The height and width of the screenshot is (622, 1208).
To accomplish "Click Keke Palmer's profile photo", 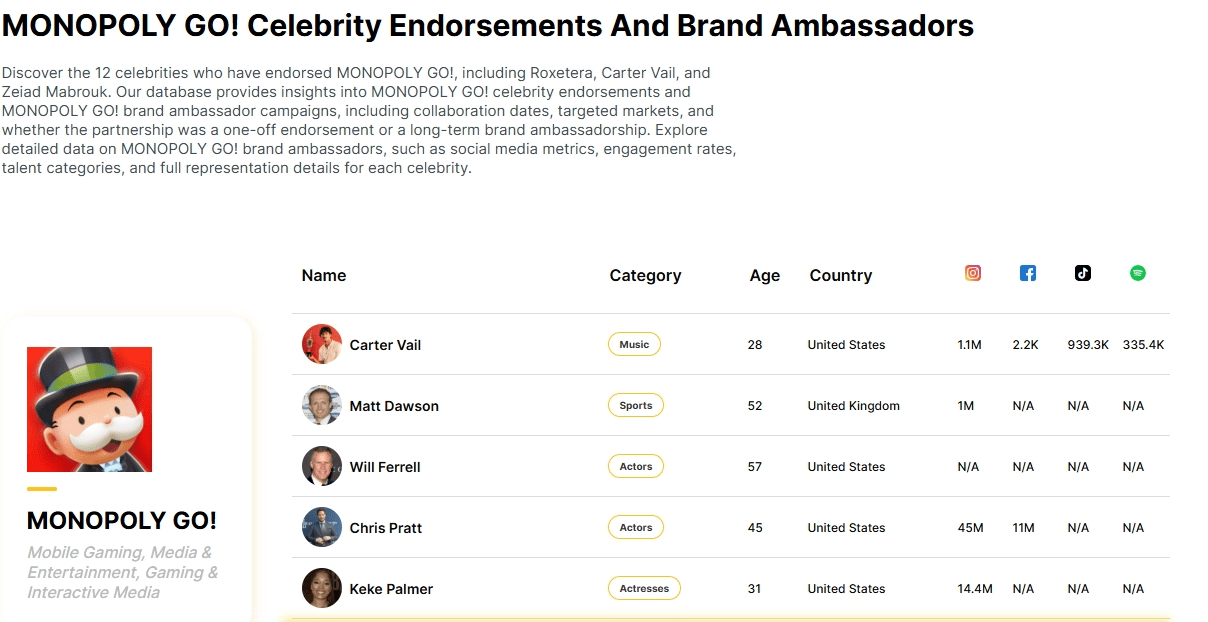I will click(322, 588).
